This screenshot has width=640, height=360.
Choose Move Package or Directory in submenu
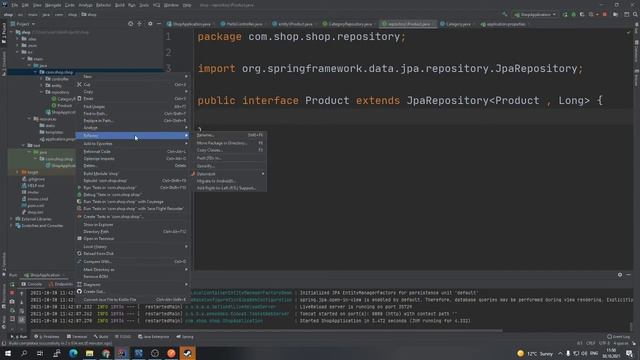point(230,143)
